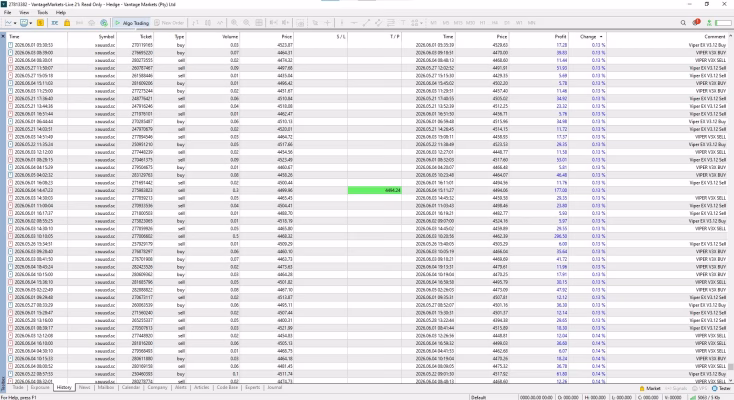Screen dimensions: 734x400
Task: Select the vertical line tool
Action: [342, 22]
